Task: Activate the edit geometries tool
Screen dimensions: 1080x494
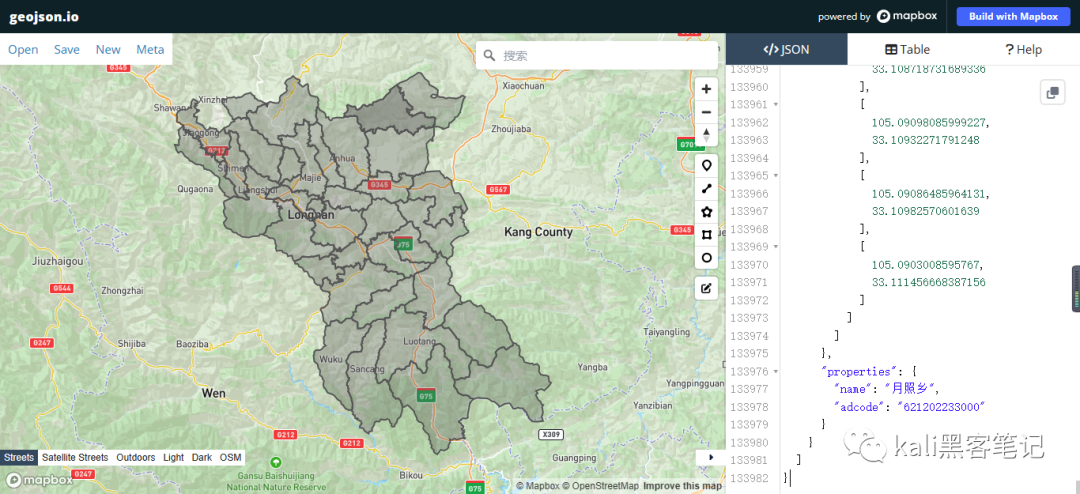Action: pyautogui.click(x=706, y=288)
